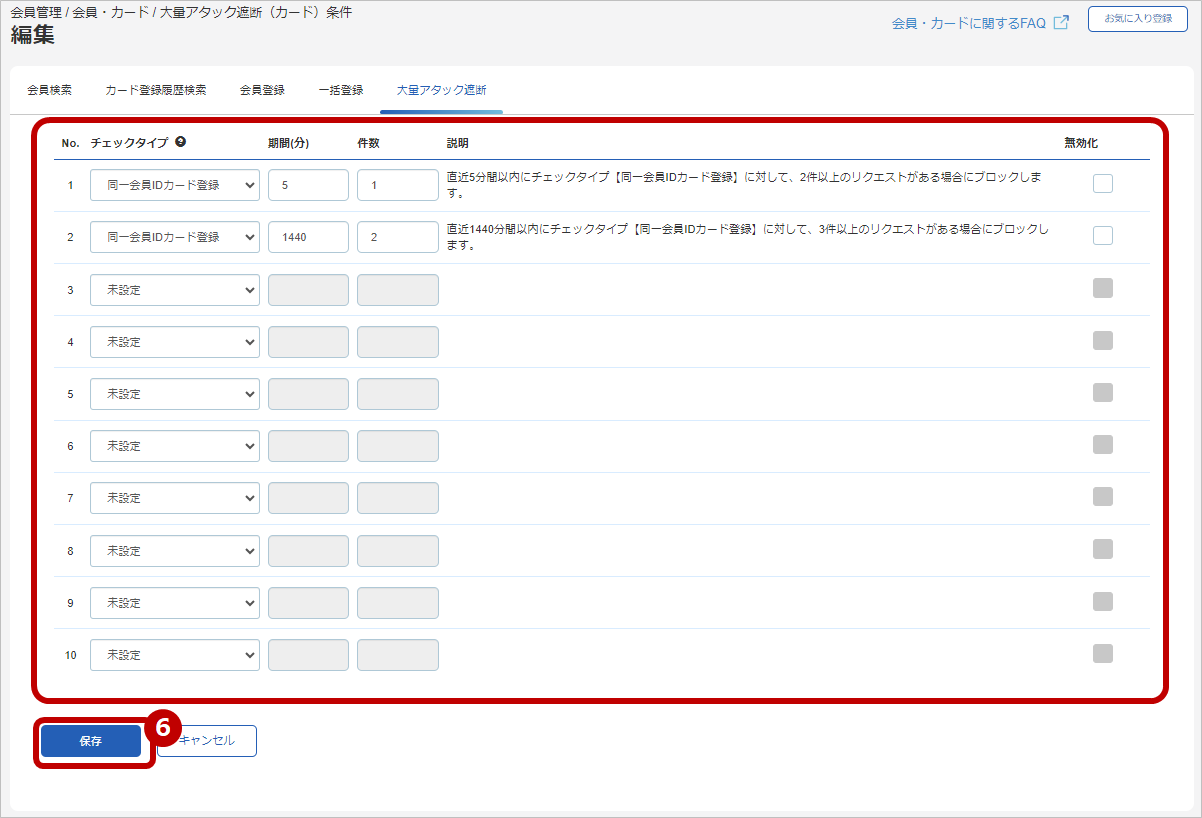Image resolution: width=1202 pixels, height=818 pixels.
Task: Click 無効化 column header
Action: tap(1081, 143)
